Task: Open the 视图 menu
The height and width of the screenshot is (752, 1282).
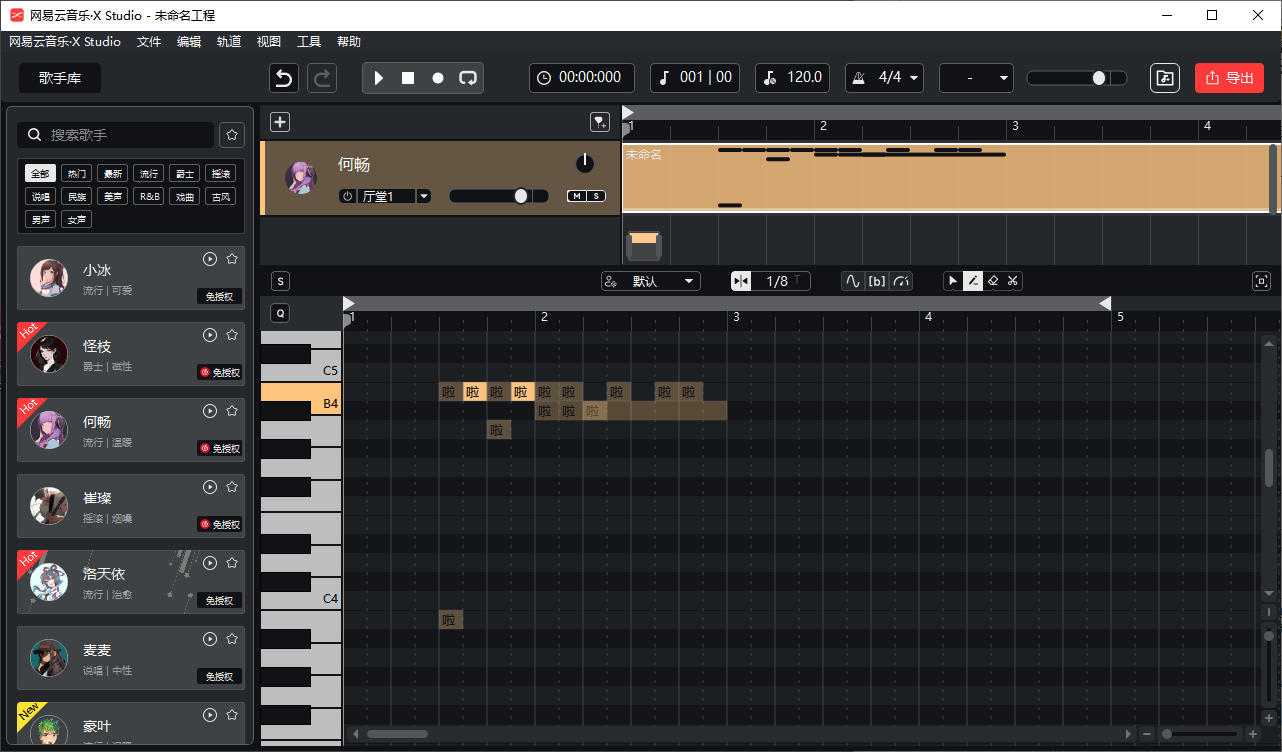Action: point(269,42)
